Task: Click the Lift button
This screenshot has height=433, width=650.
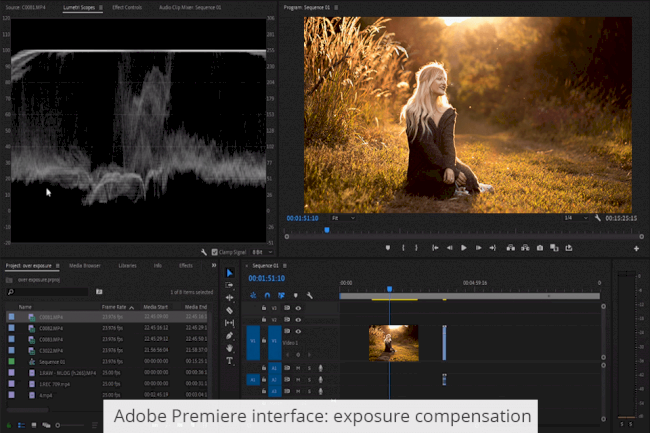Action: coord(511,248)
